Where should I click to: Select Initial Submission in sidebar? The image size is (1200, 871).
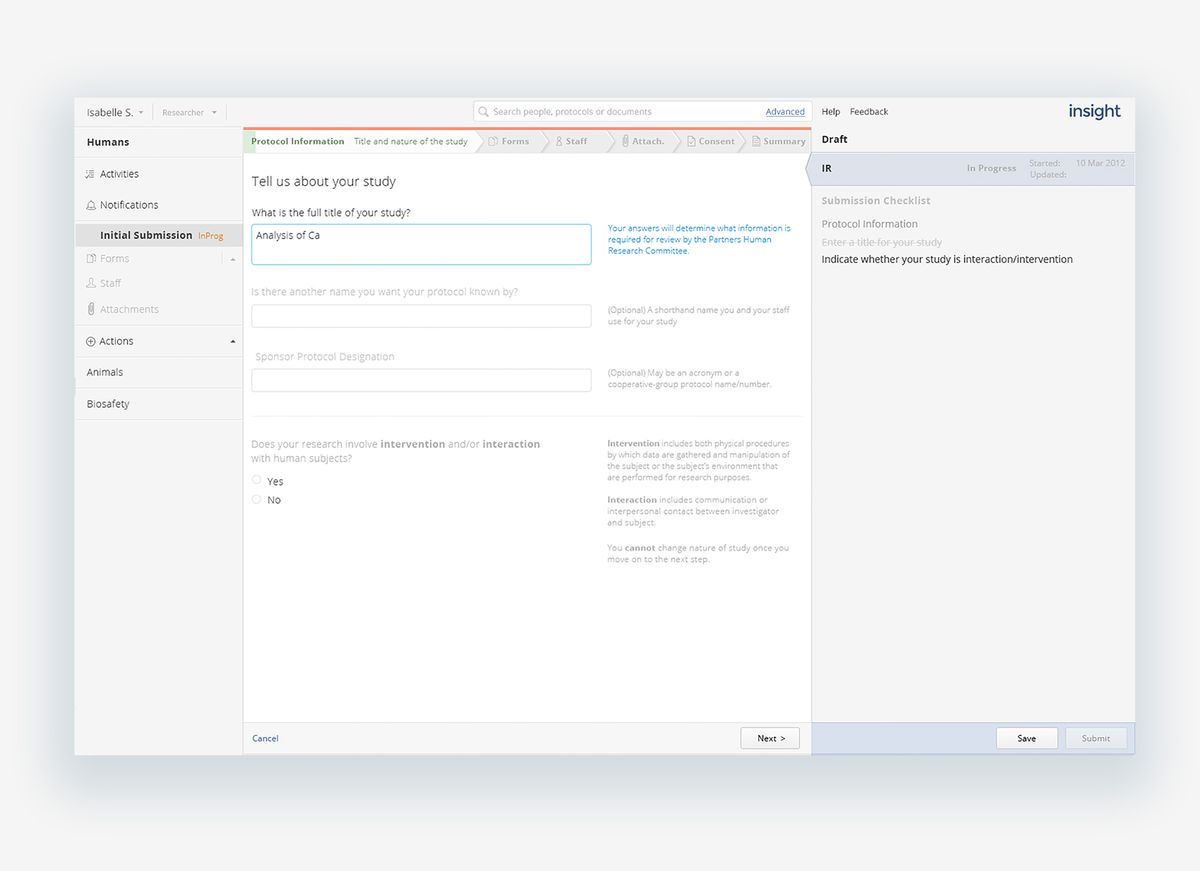coord(158,235)
